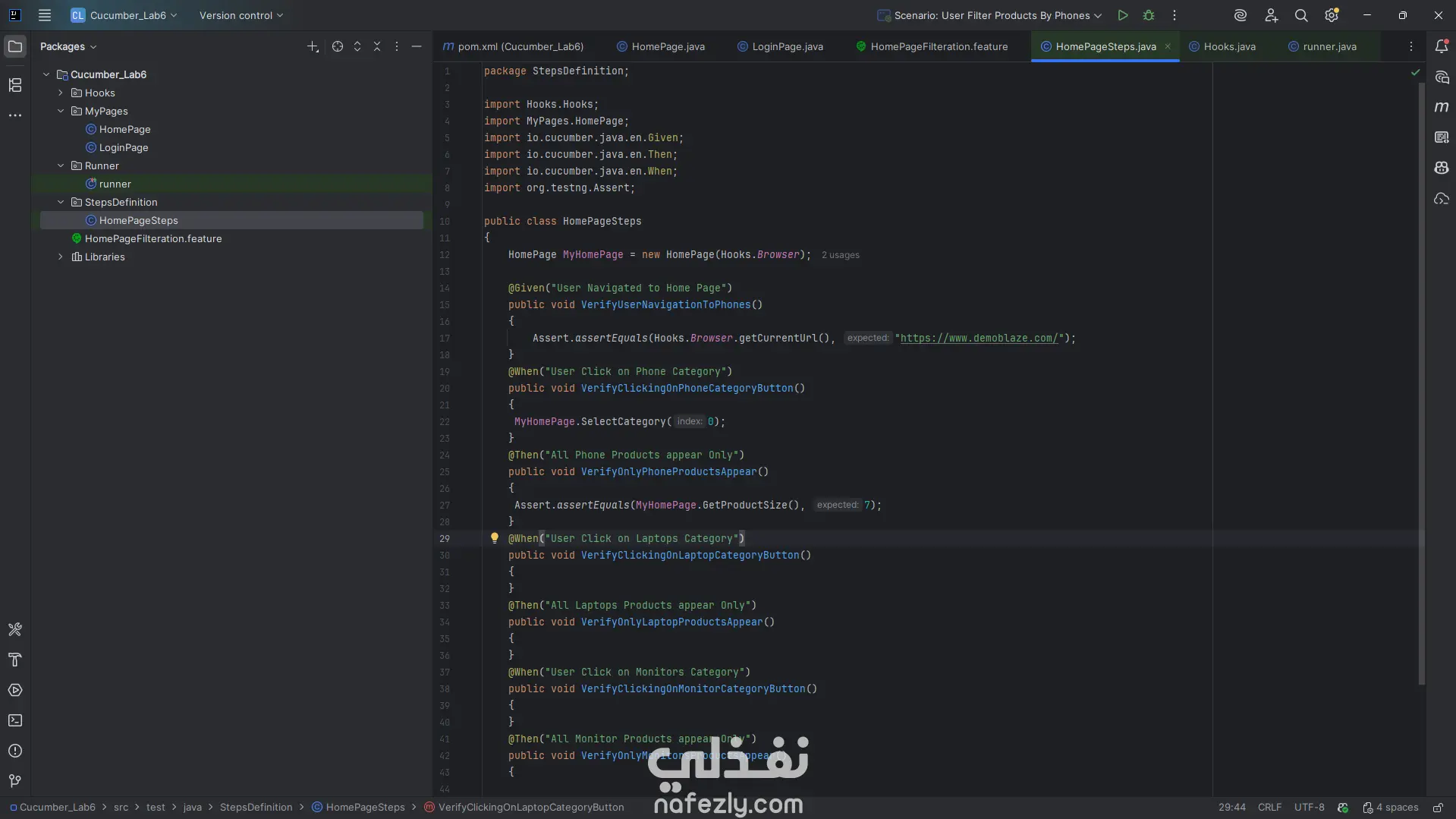Click UTF-8 encoding in status bar
This screenshot has width=1456, height=819.
point(1310,808)
